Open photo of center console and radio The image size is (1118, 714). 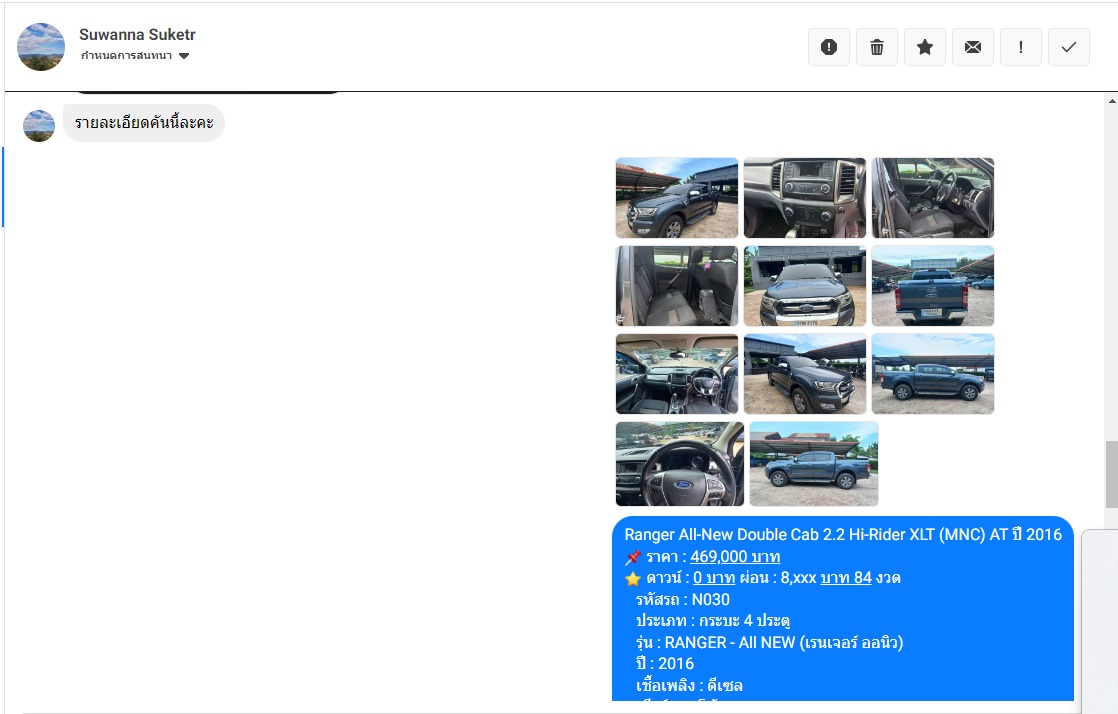click(805, 198)
